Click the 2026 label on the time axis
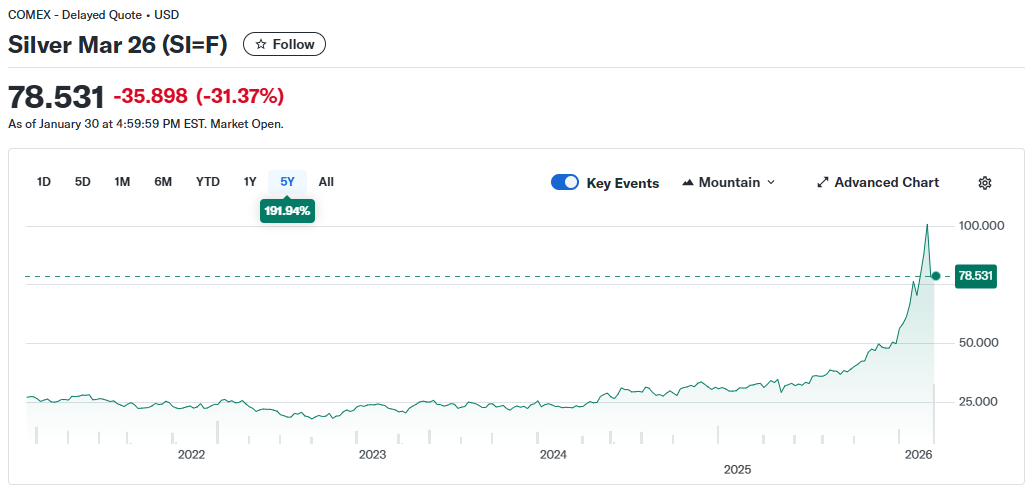Viewport: 1033px width, 486px height. (x=918, y=454)
